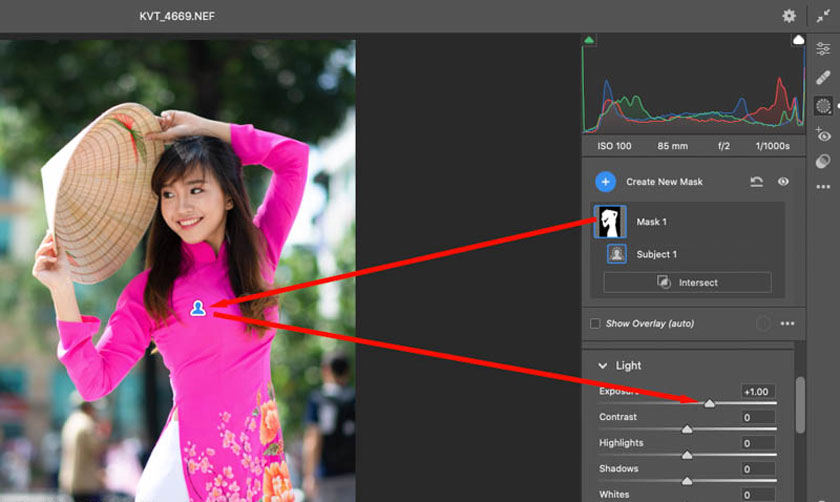Click the Exposure slider handle
Screen dimensions: 840x502
(709, 403)
